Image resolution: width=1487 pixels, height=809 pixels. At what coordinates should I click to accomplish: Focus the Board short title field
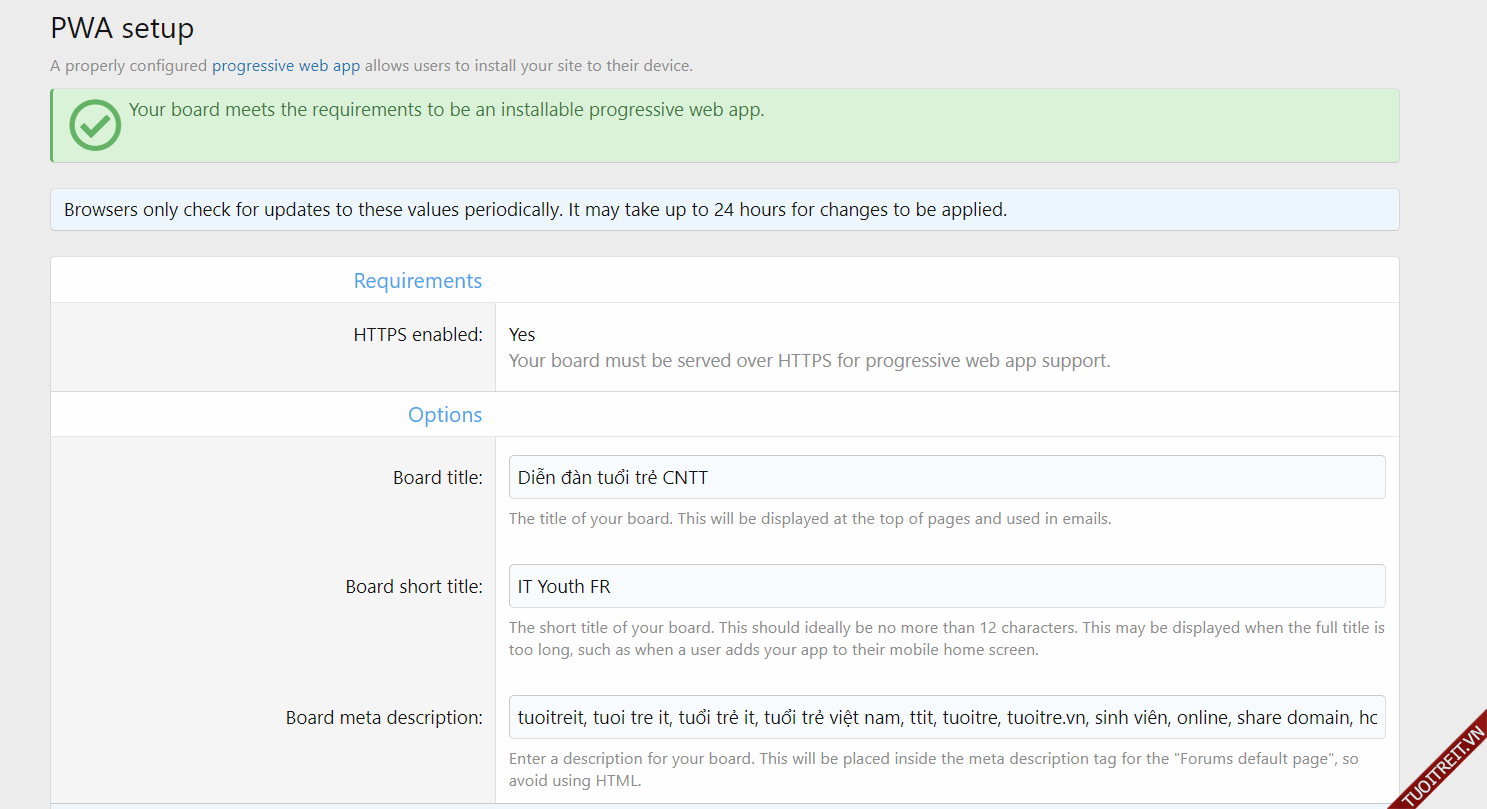(x=946, y=586)
